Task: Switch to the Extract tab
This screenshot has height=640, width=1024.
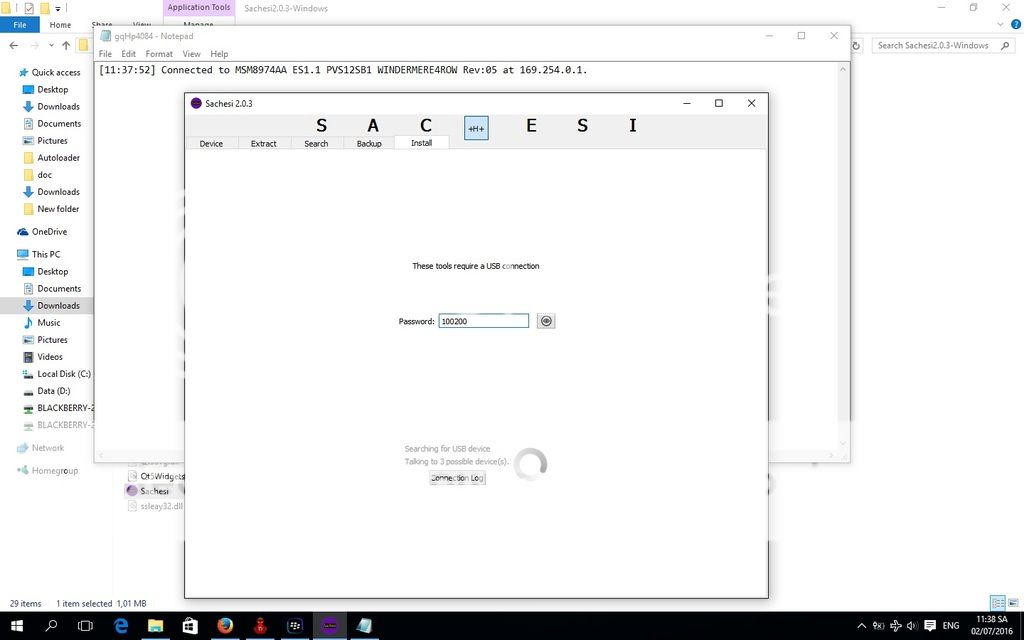Action: pyautogui.click(x=264, y=143)
